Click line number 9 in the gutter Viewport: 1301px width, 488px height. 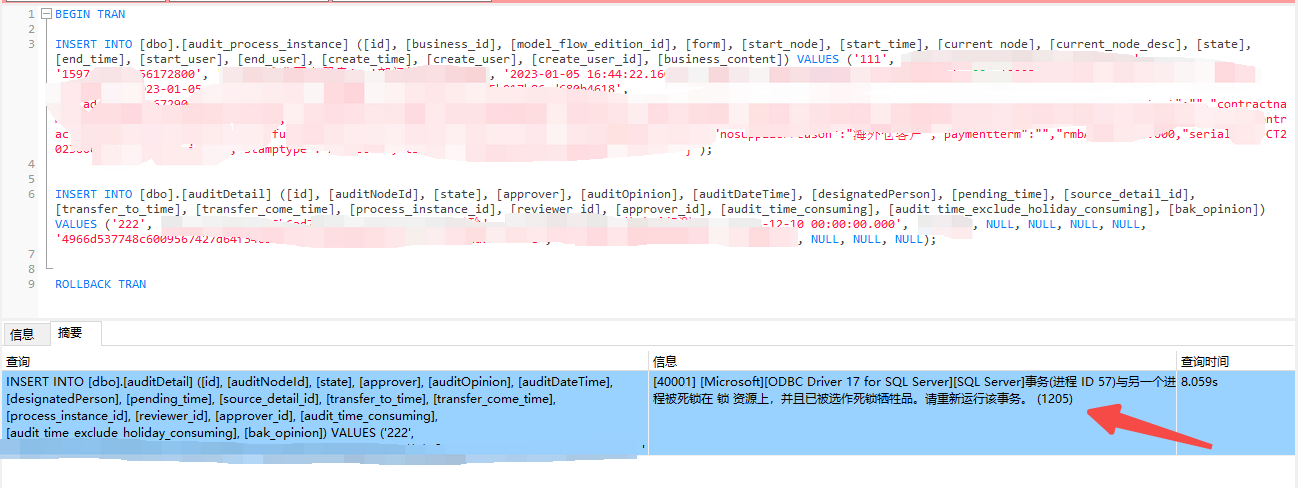click(31, 284)
